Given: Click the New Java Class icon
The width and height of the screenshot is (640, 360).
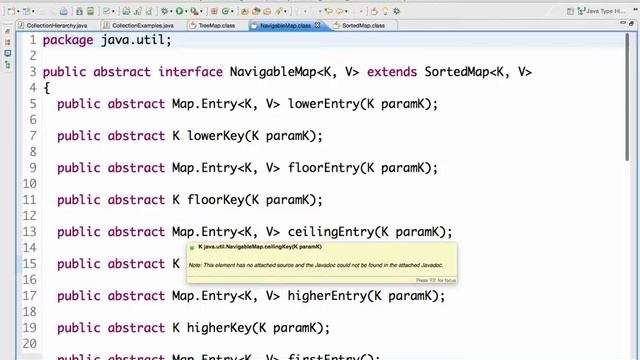Looking at the screenshot, I should 225,11.
